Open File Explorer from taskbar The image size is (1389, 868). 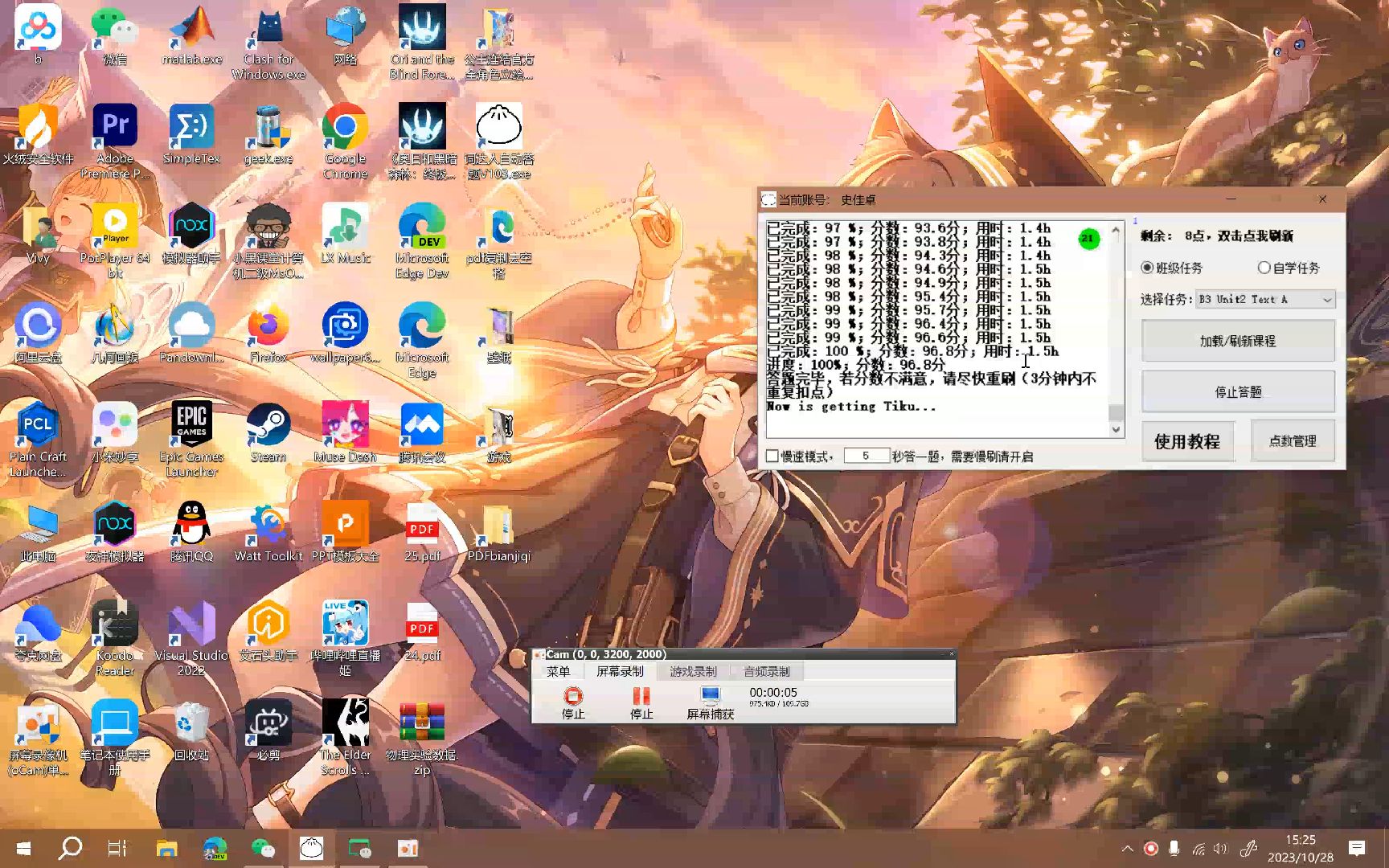[x=166, y=849]
